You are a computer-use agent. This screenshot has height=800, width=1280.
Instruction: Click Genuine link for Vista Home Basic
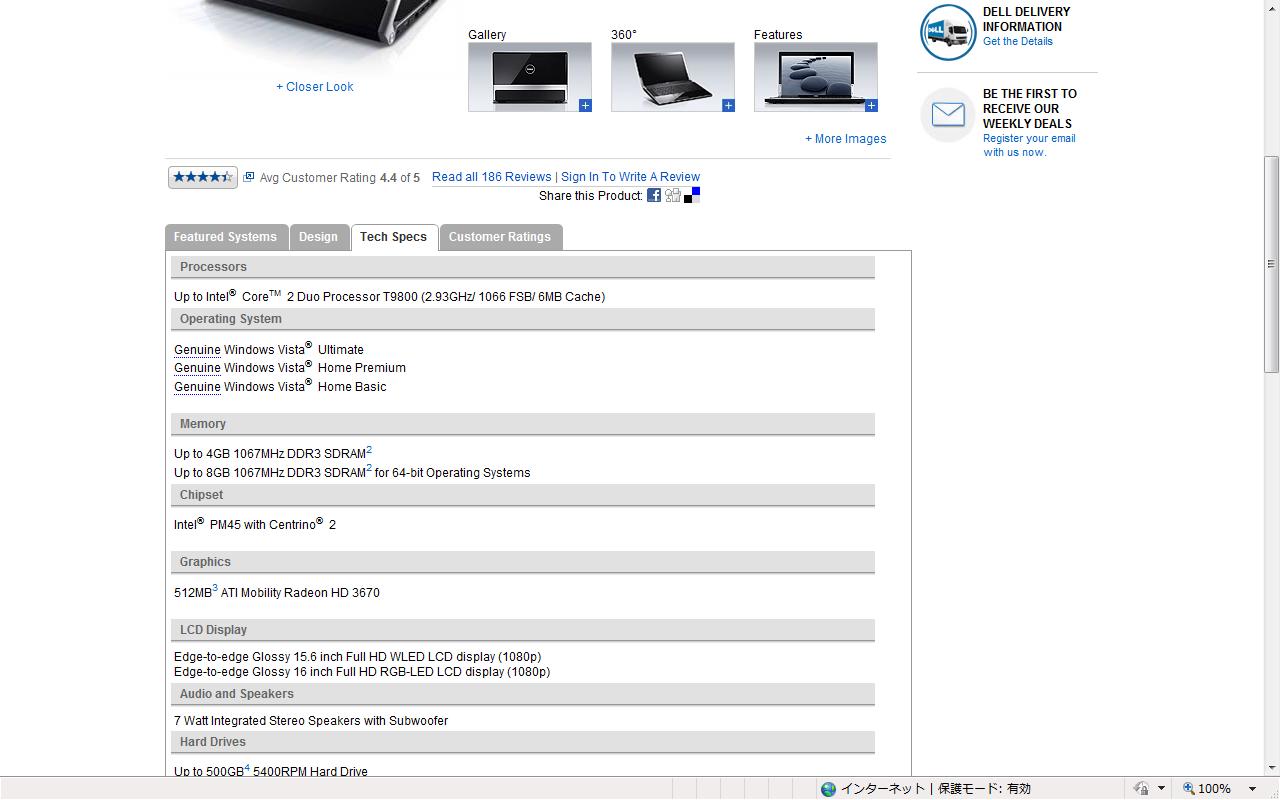[197, 387]
